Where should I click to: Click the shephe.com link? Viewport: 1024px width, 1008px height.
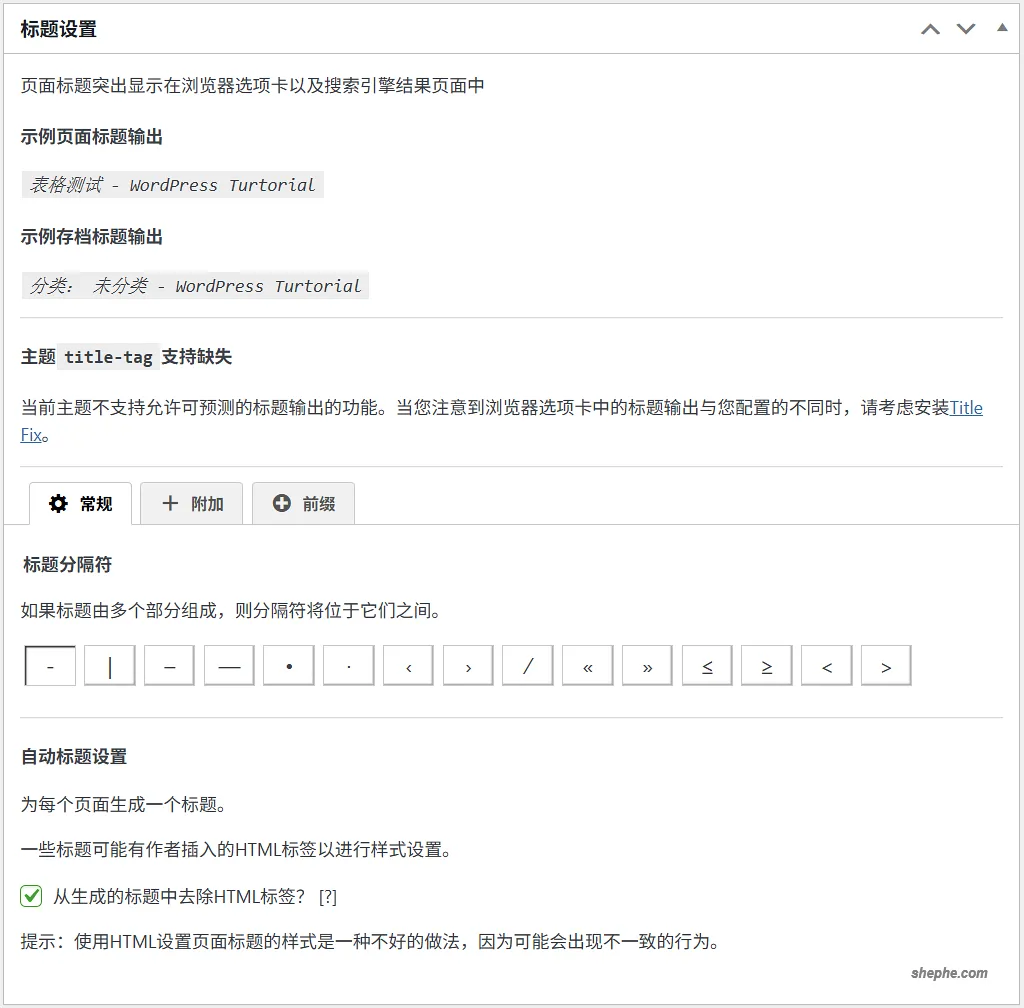click(949, 972)
